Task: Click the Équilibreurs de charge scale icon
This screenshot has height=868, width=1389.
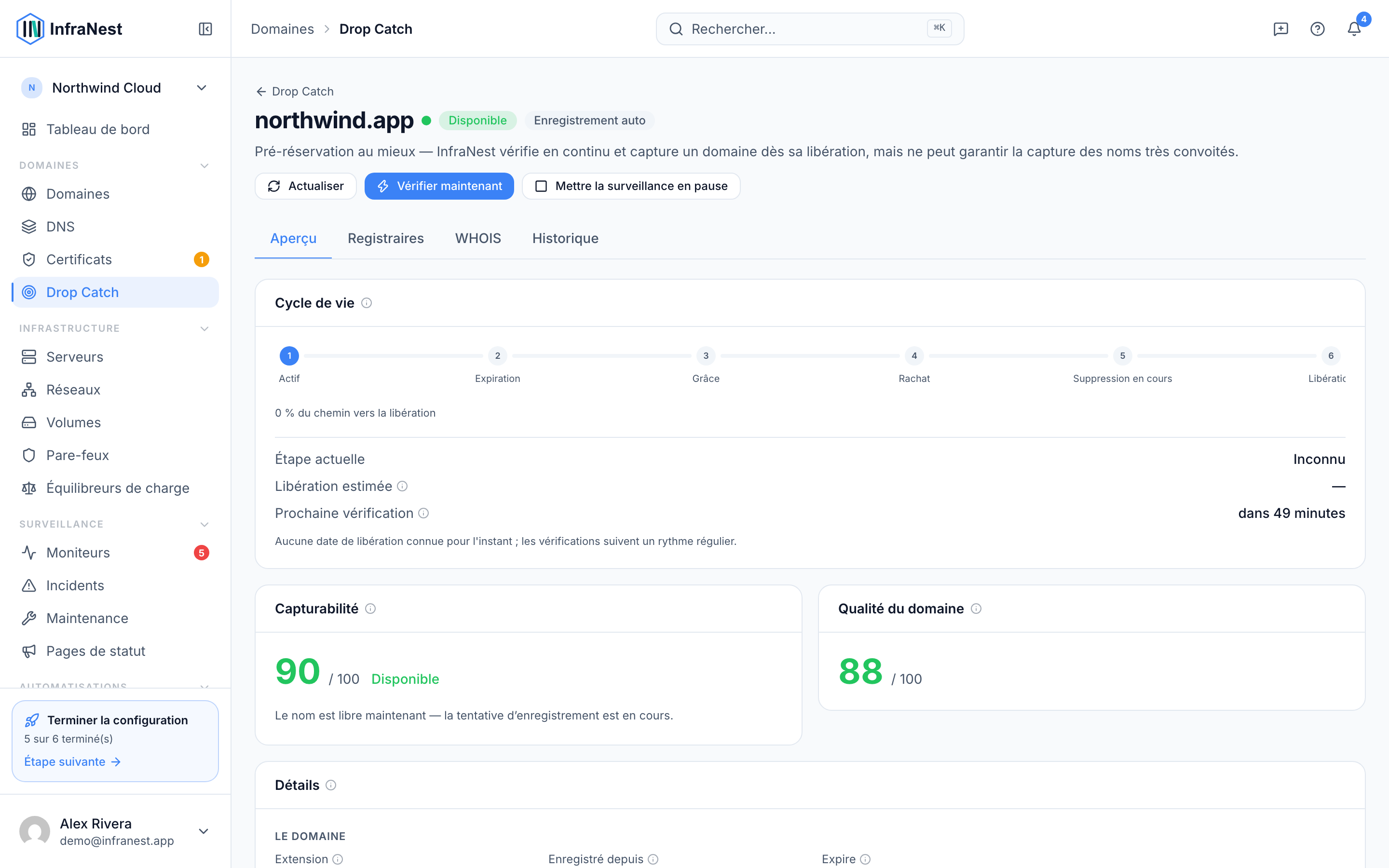Action: pyautogui.click(x=29, y=488)
